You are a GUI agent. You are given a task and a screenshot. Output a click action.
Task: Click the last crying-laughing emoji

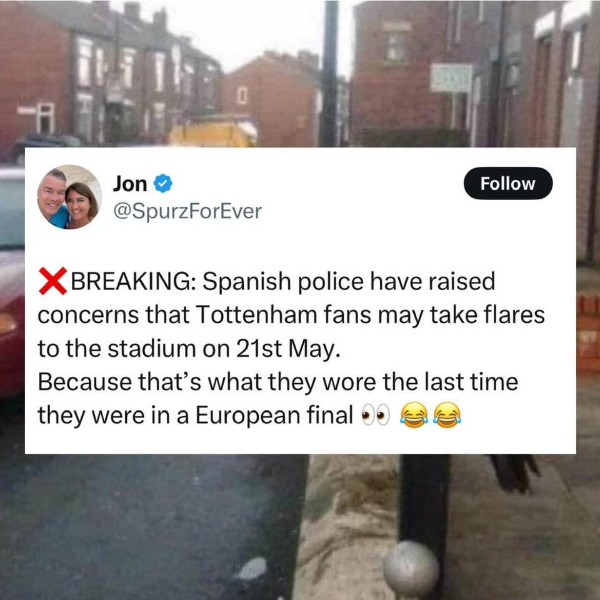[x=447, y=415]
